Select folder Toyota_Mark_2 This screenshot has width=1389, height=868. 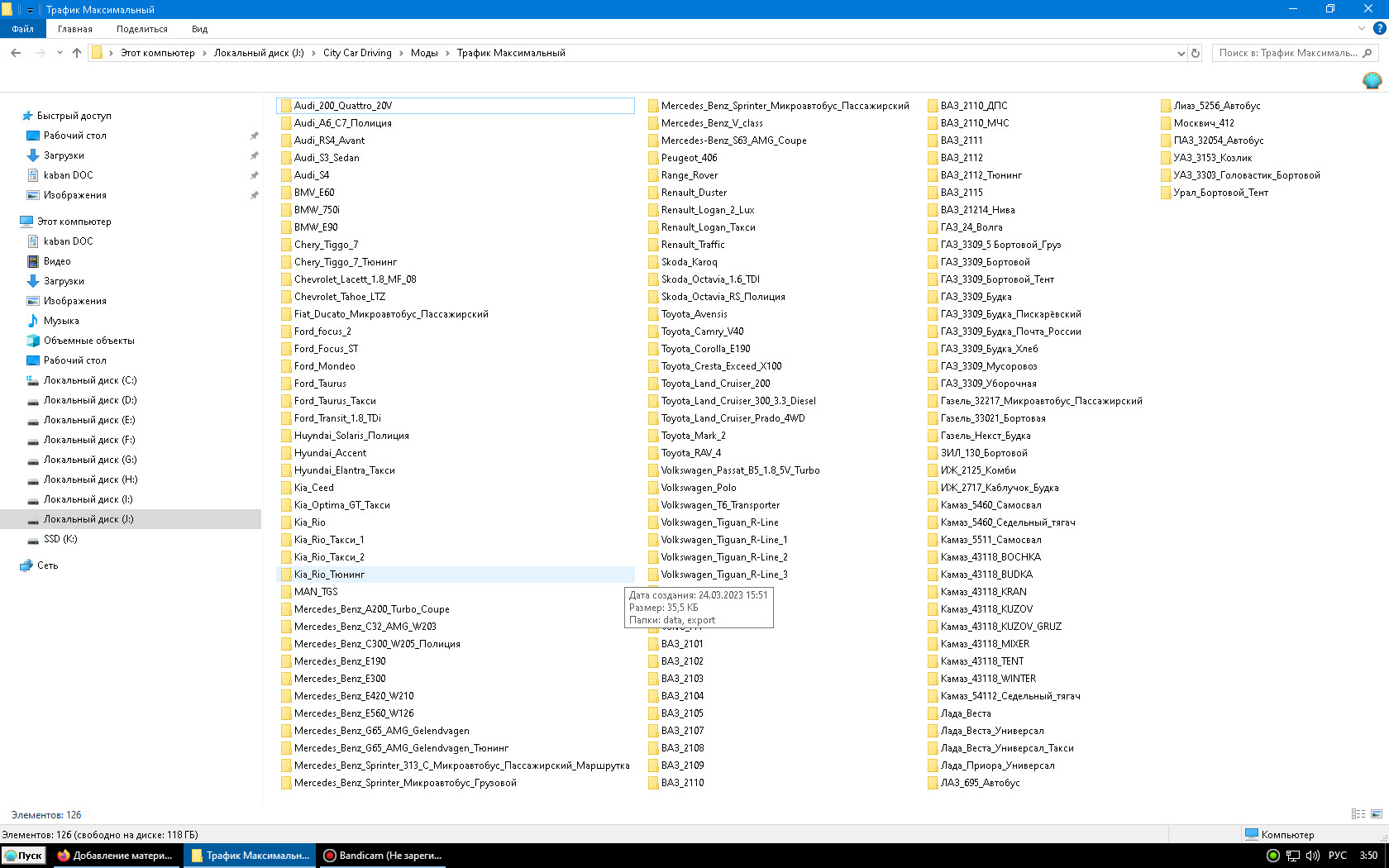pos(693,436)
